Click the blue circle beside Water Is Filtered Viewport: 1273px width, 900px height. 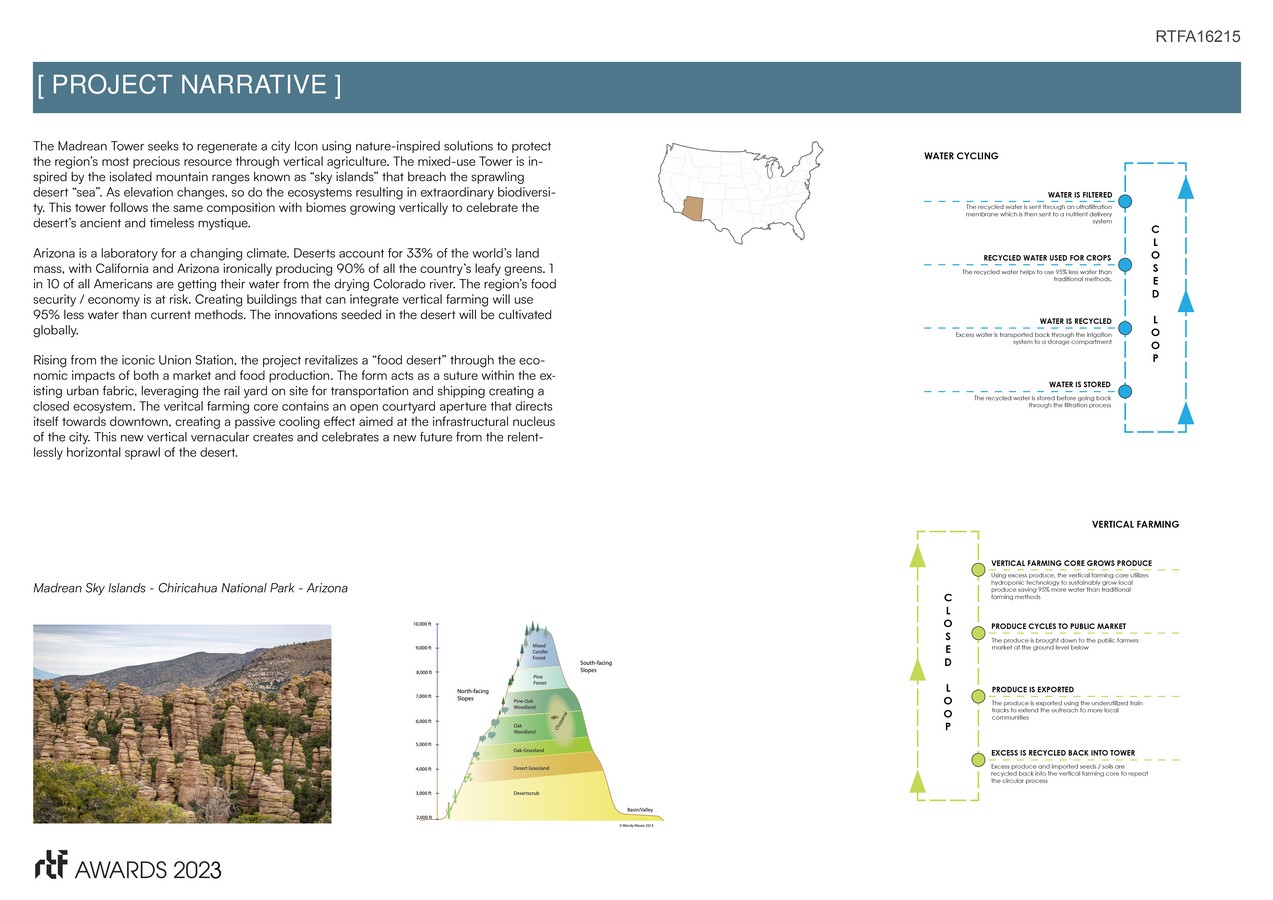coord(1125,201)
